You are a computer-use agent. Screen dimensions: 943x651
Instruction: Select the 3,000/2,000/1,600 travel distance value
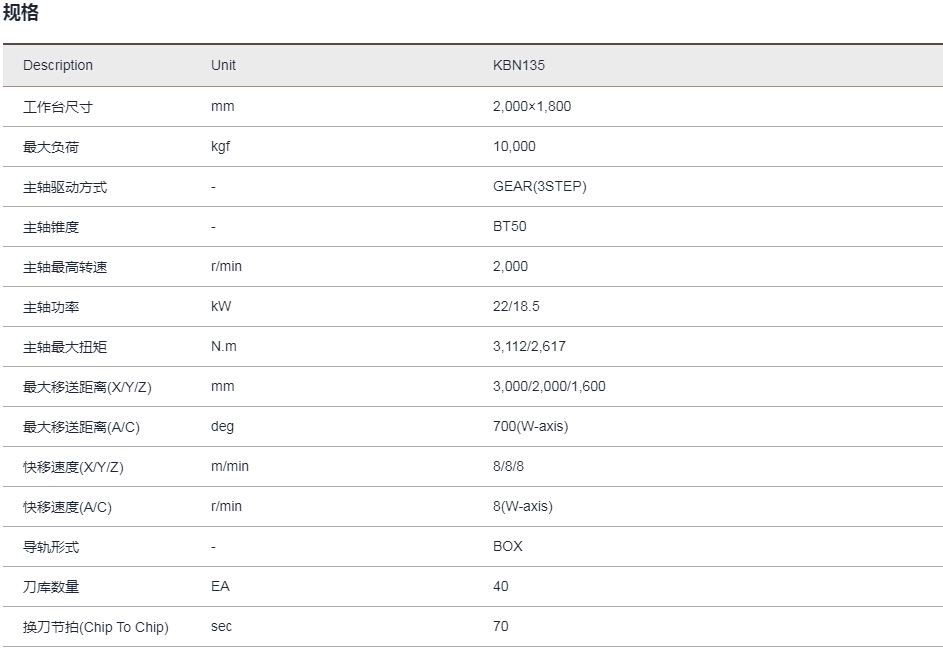(x=549, y=386)
